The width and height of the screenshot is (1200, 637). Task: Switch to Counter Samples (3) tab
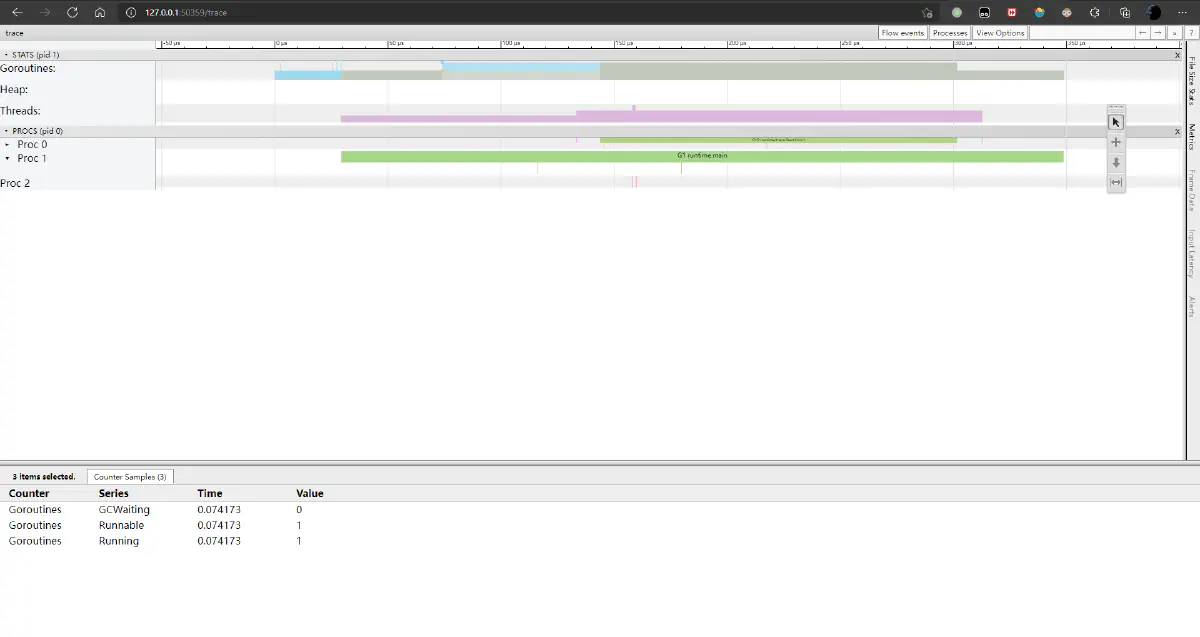click(130, 477)
